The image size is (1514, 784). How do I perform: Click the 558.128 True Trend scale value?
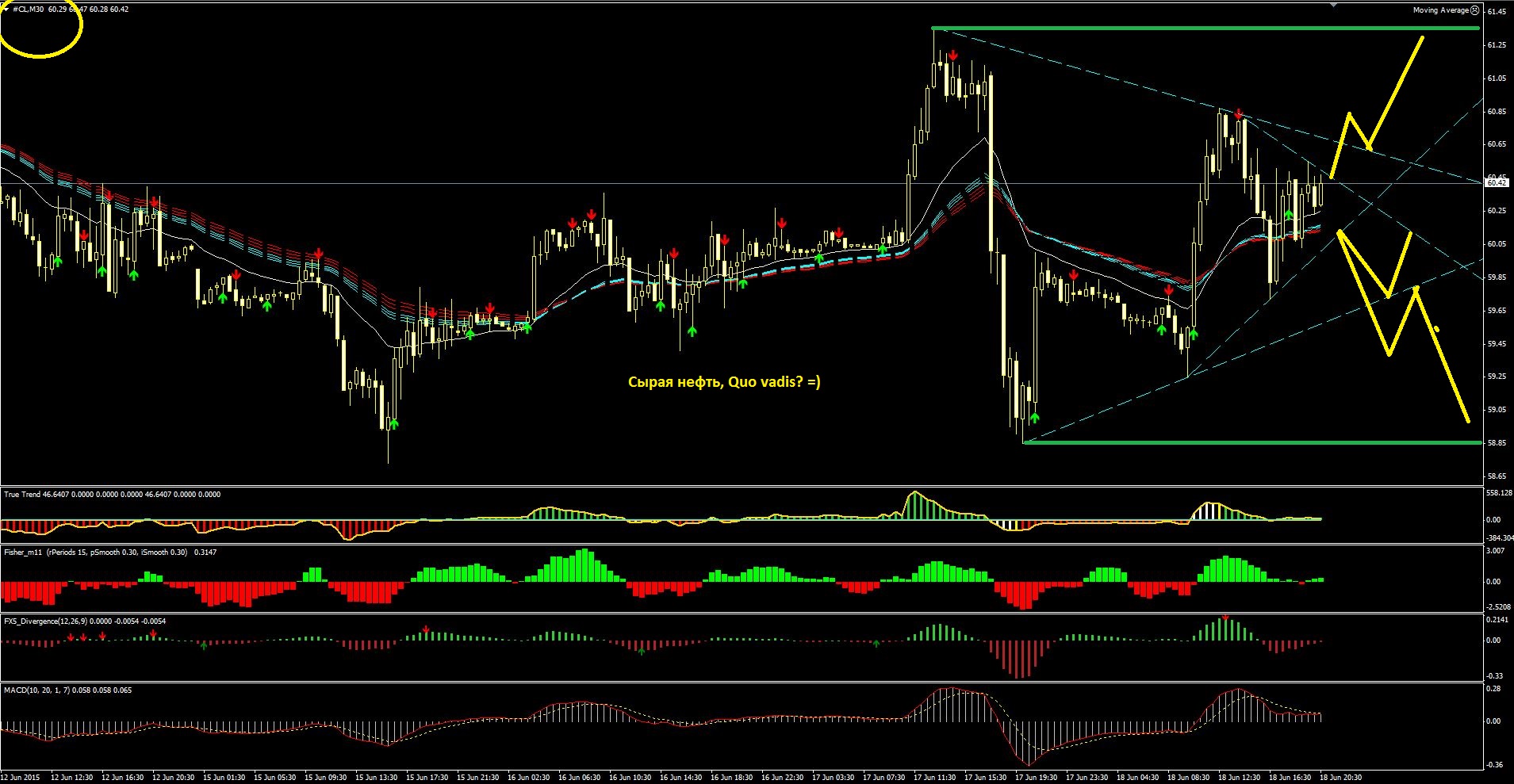point(1499,493)
